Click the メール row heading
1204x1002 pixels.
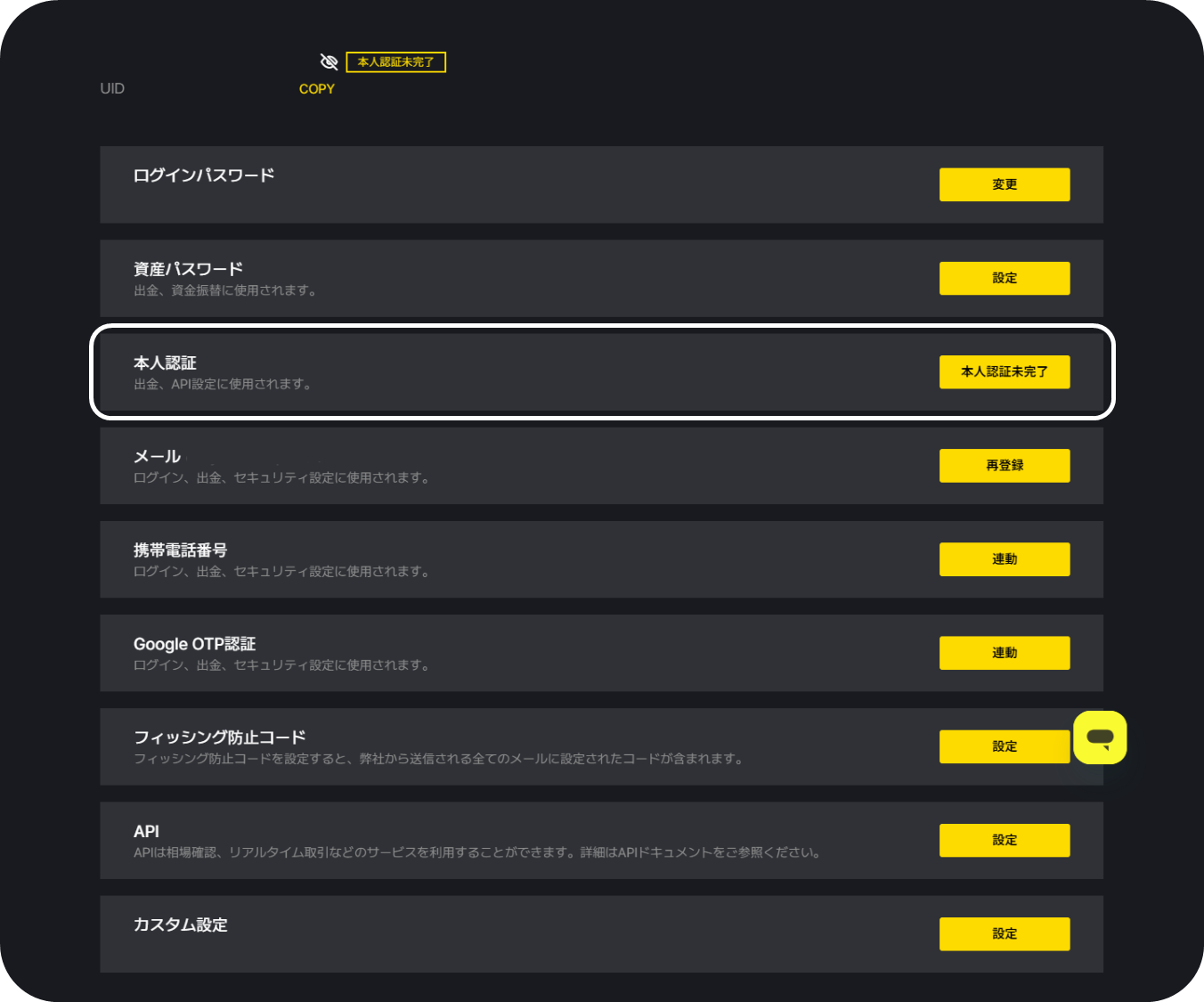pyautogui.click(x=157, y=457)
